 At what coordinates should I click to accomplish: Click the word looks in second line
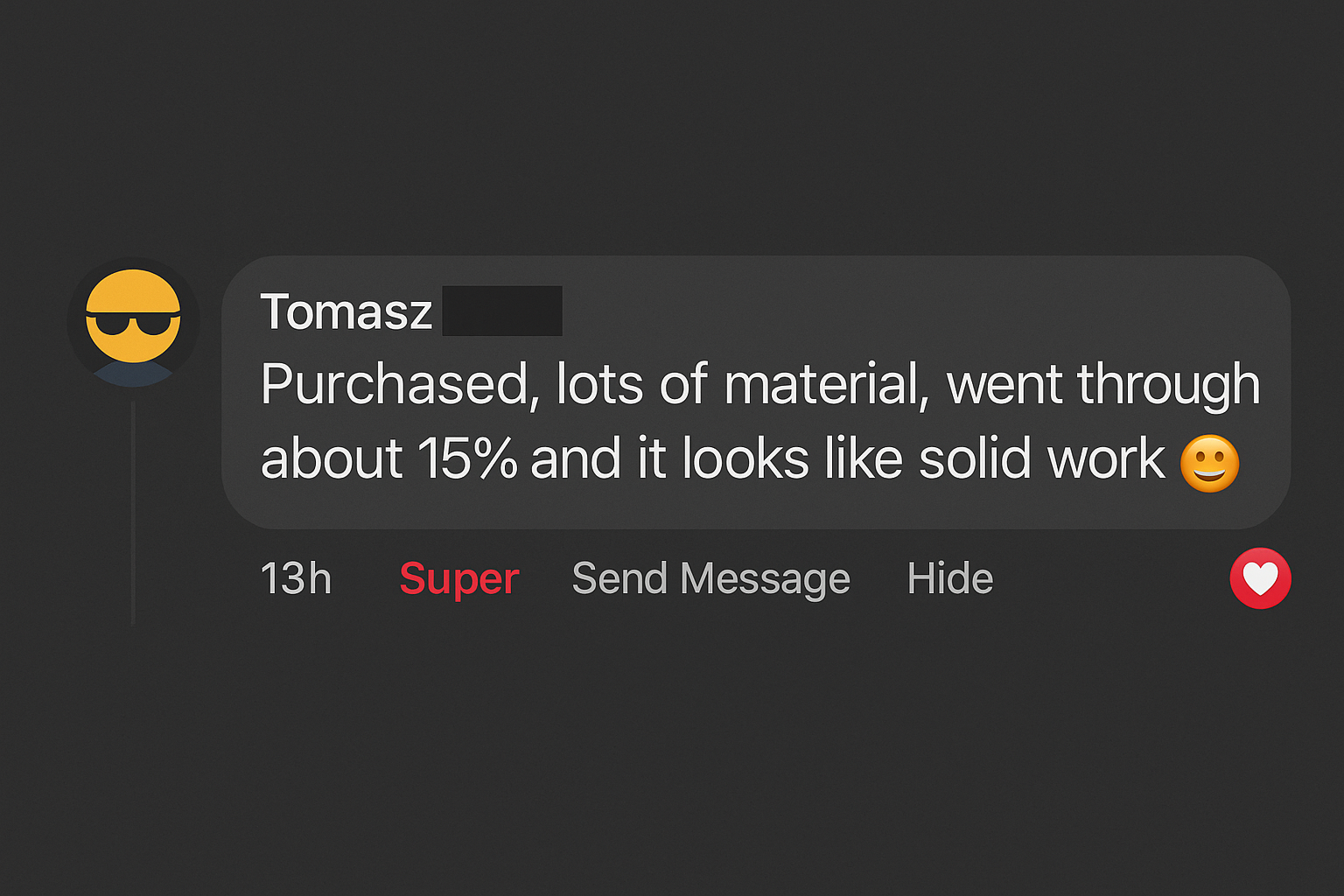[745, 458]
